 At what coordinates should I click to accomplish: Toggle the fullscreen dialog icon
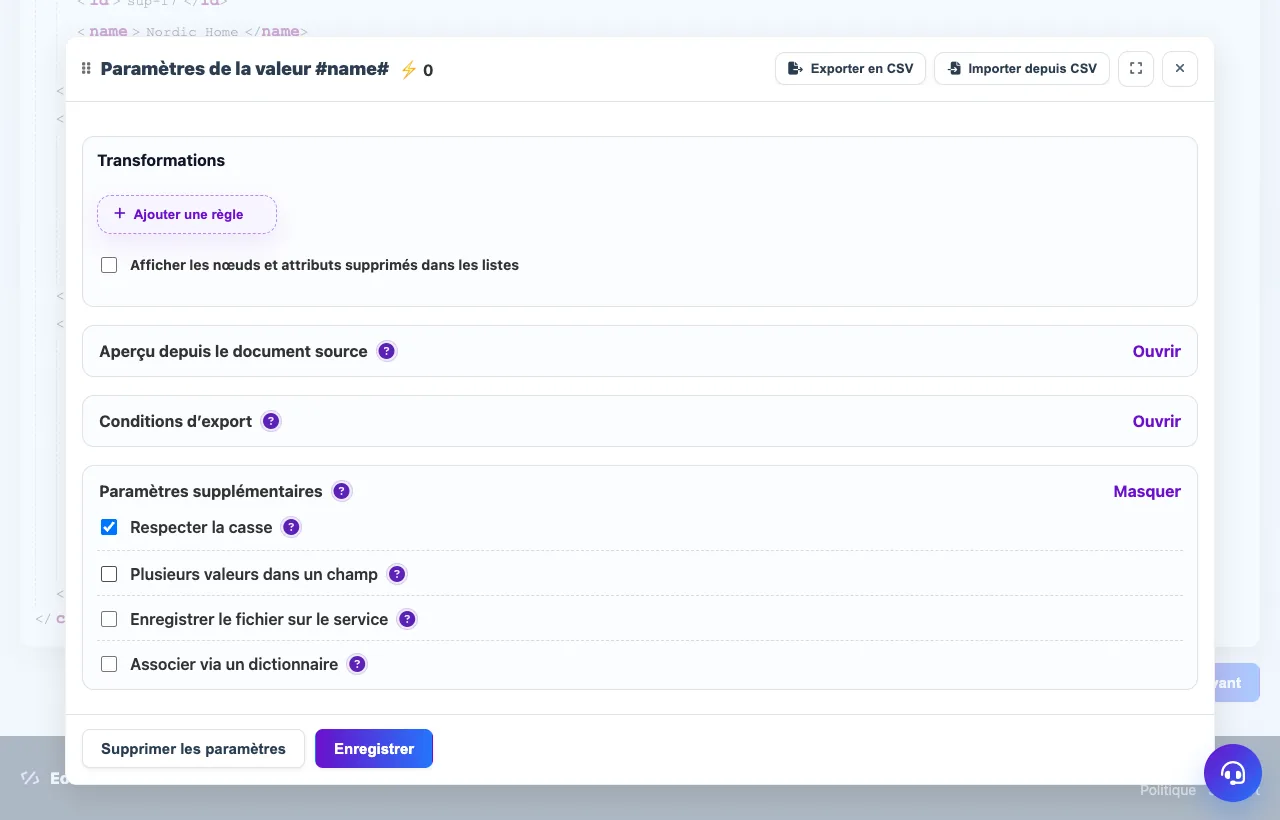coord(1136,69)
